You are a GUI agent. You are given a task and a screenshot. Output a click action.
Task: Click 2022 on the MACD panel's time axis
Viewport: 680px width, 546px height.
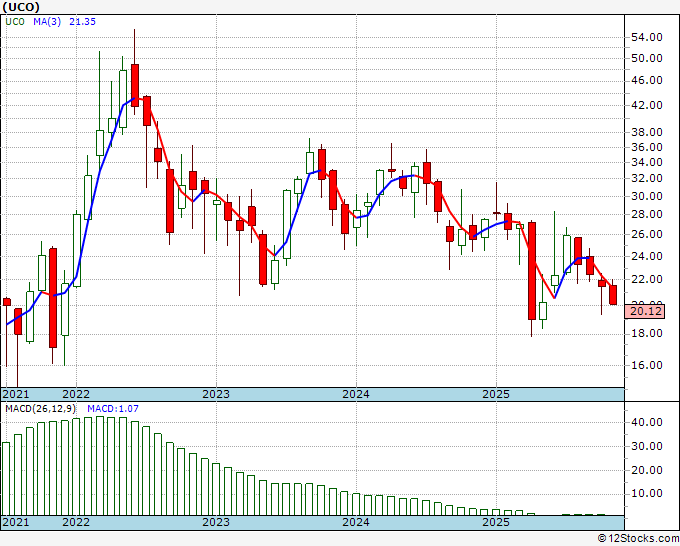[x=76, y=522]
